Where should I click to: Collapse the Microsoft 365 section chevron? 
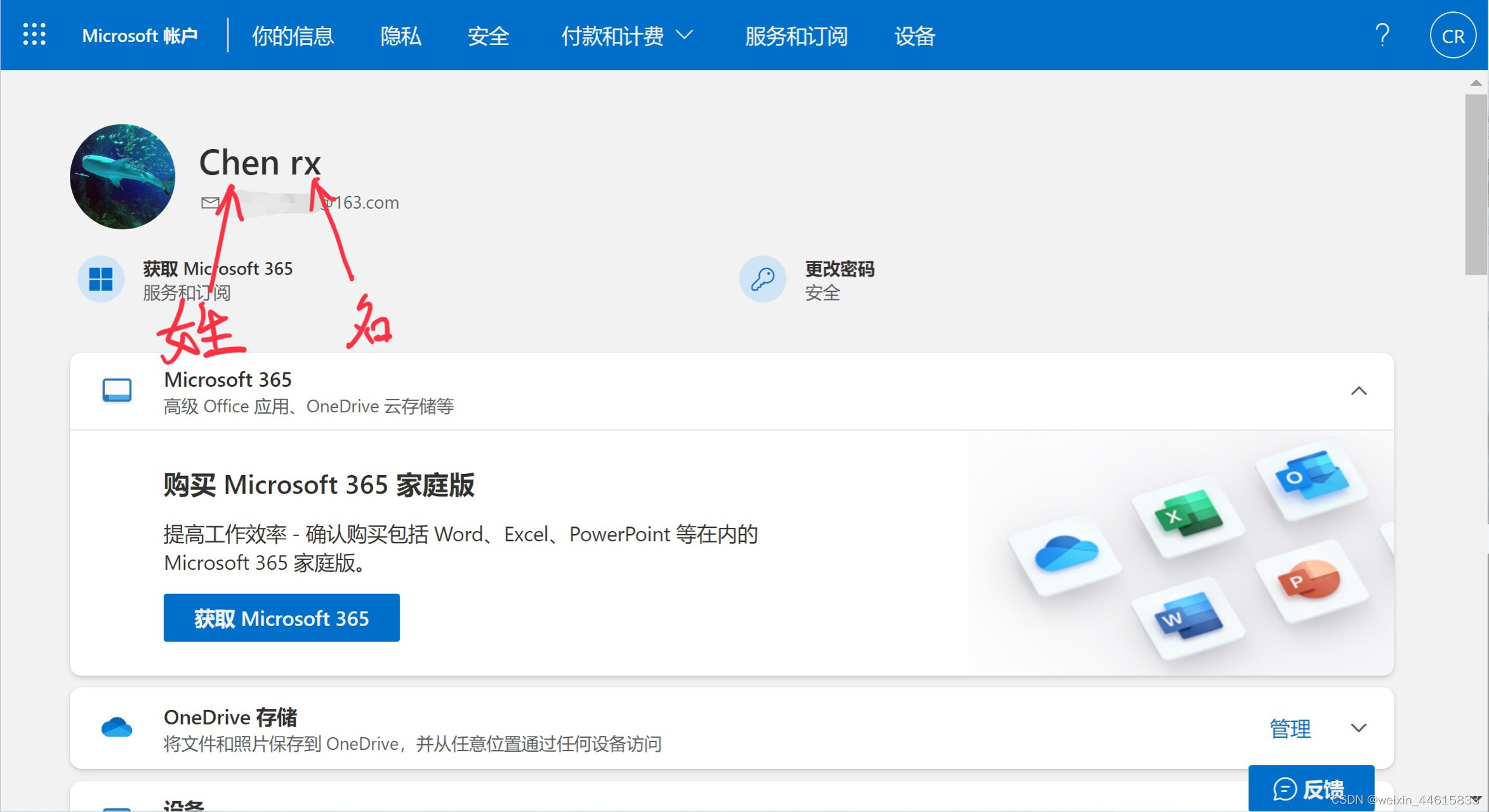click(1358, 391)
